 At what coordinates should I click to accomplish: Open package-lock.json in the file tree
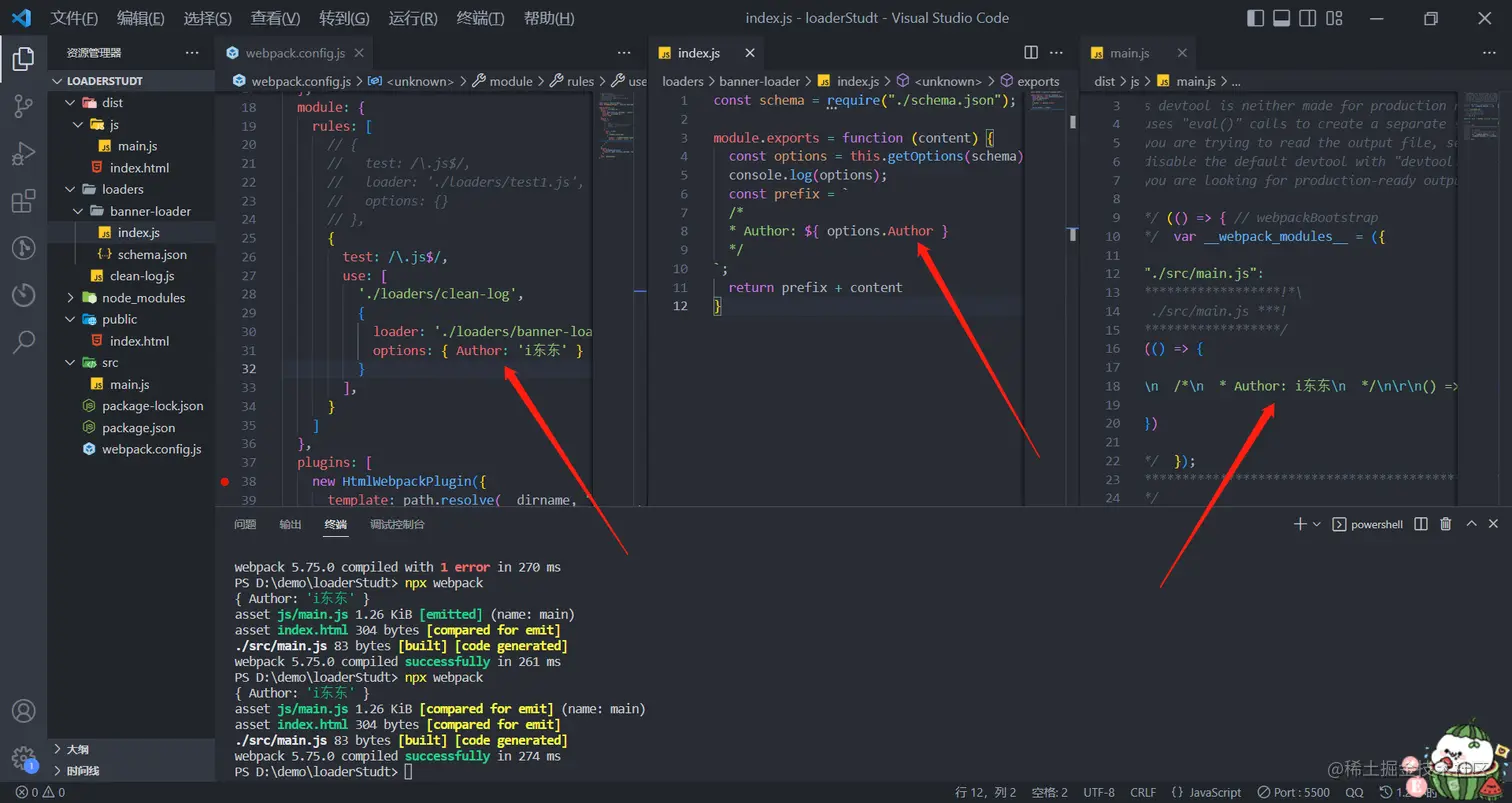coord(131,406)
